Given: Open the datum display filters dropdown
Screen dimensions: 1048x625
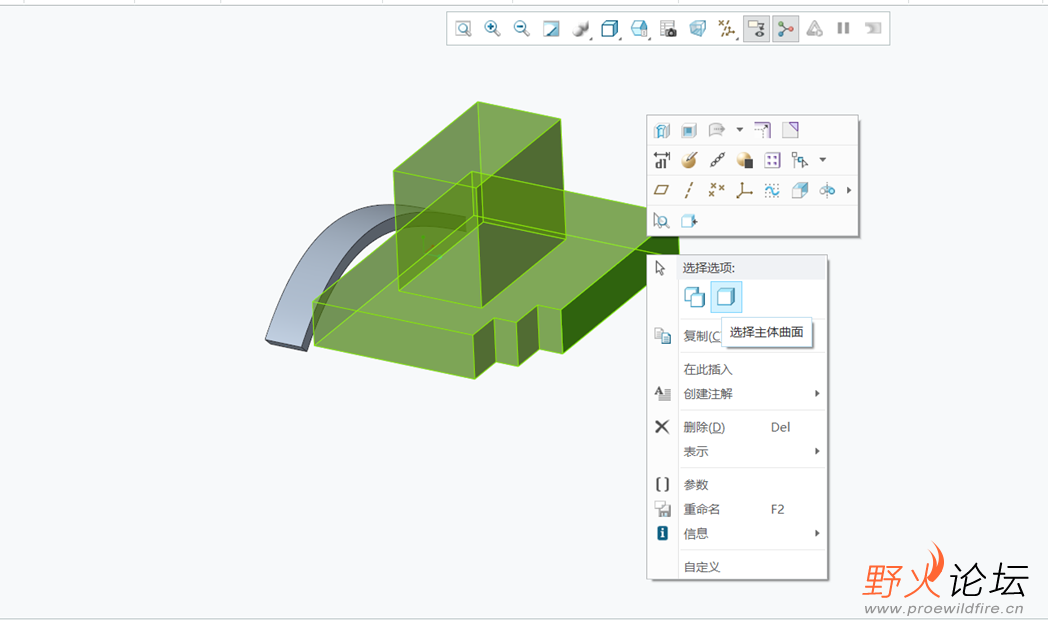Looking at the screenshot, I should coord(727,28).
